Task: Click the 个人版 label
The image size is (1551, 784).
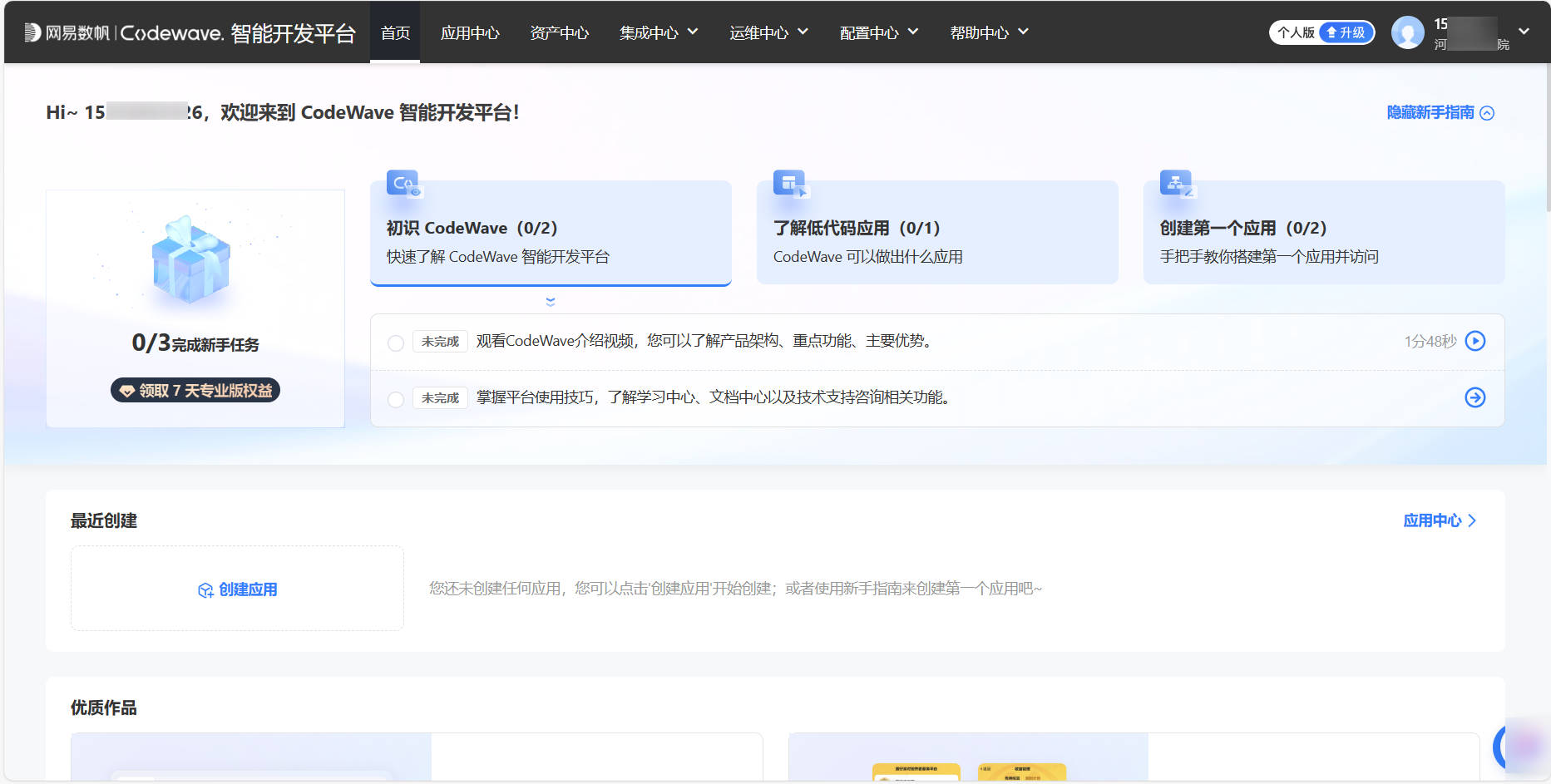Action: point(1296,32)
